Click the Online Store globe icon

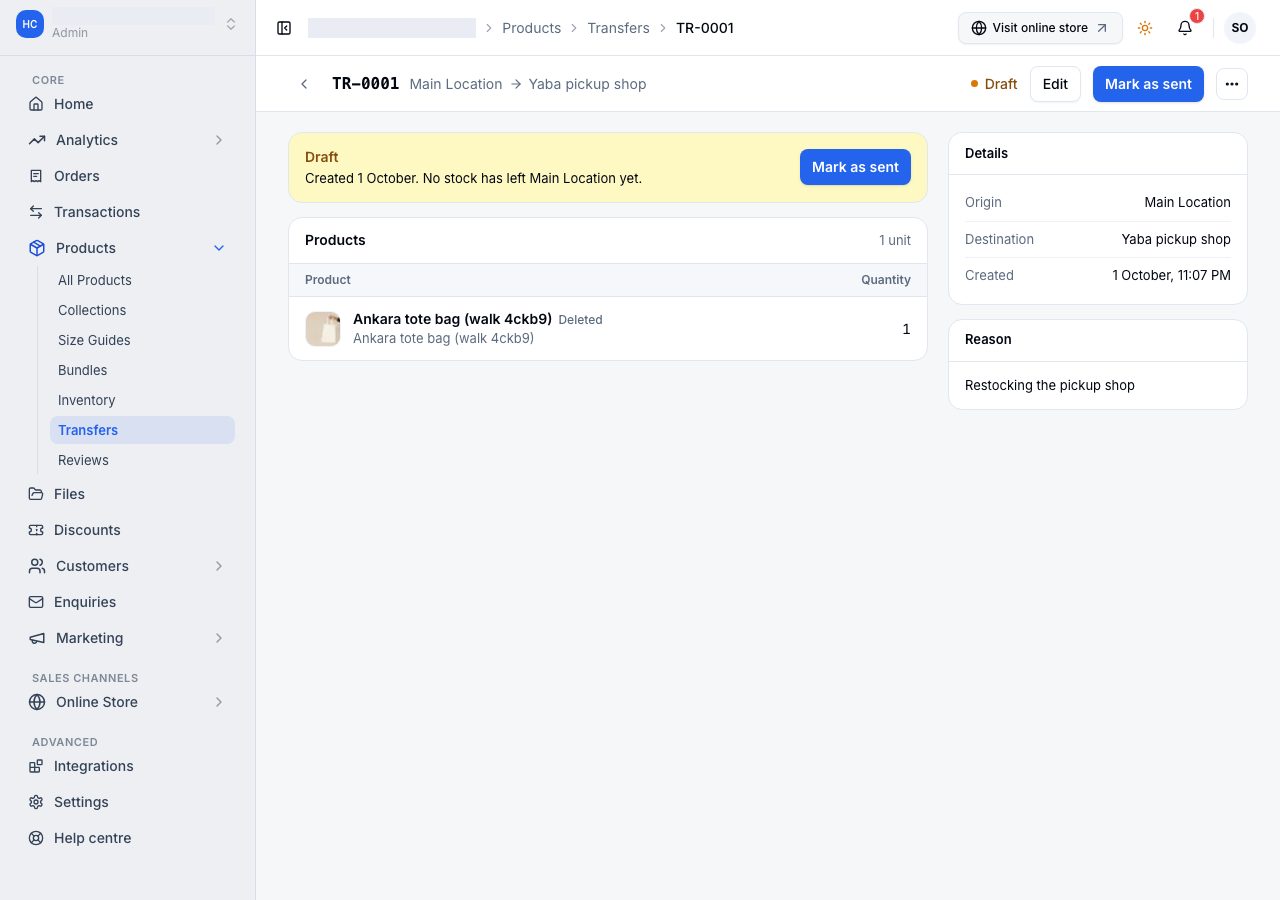tap(37, 702)
